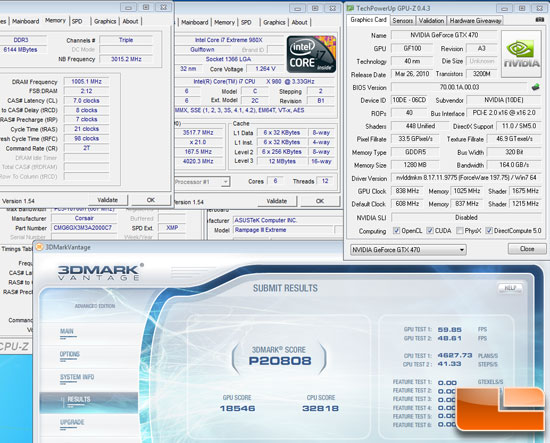Open Mainboard tab in middle CPU-Z window

point(195,22)
